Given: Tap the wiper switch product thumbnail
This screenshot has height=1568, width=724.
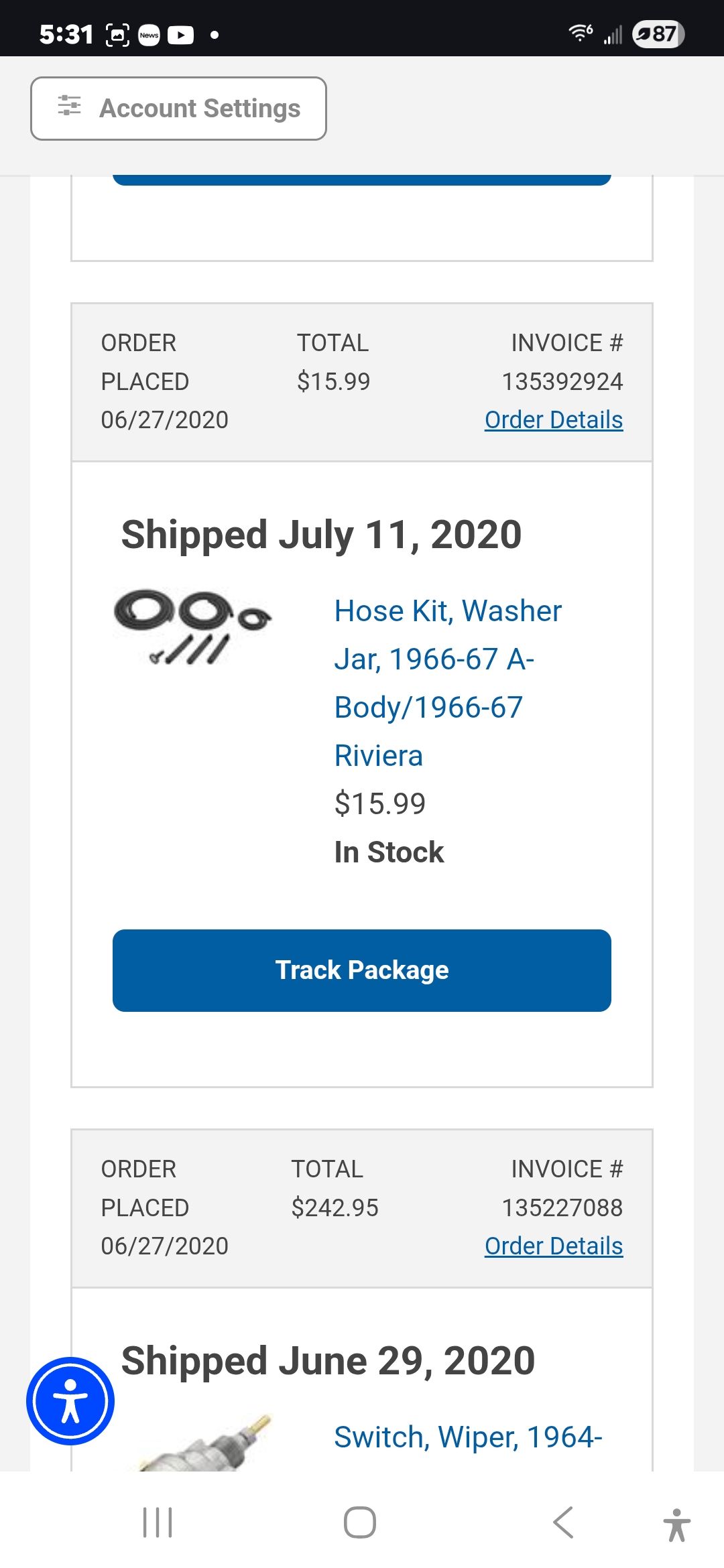Looking at the screenshot, I should tap(204, 1442).
